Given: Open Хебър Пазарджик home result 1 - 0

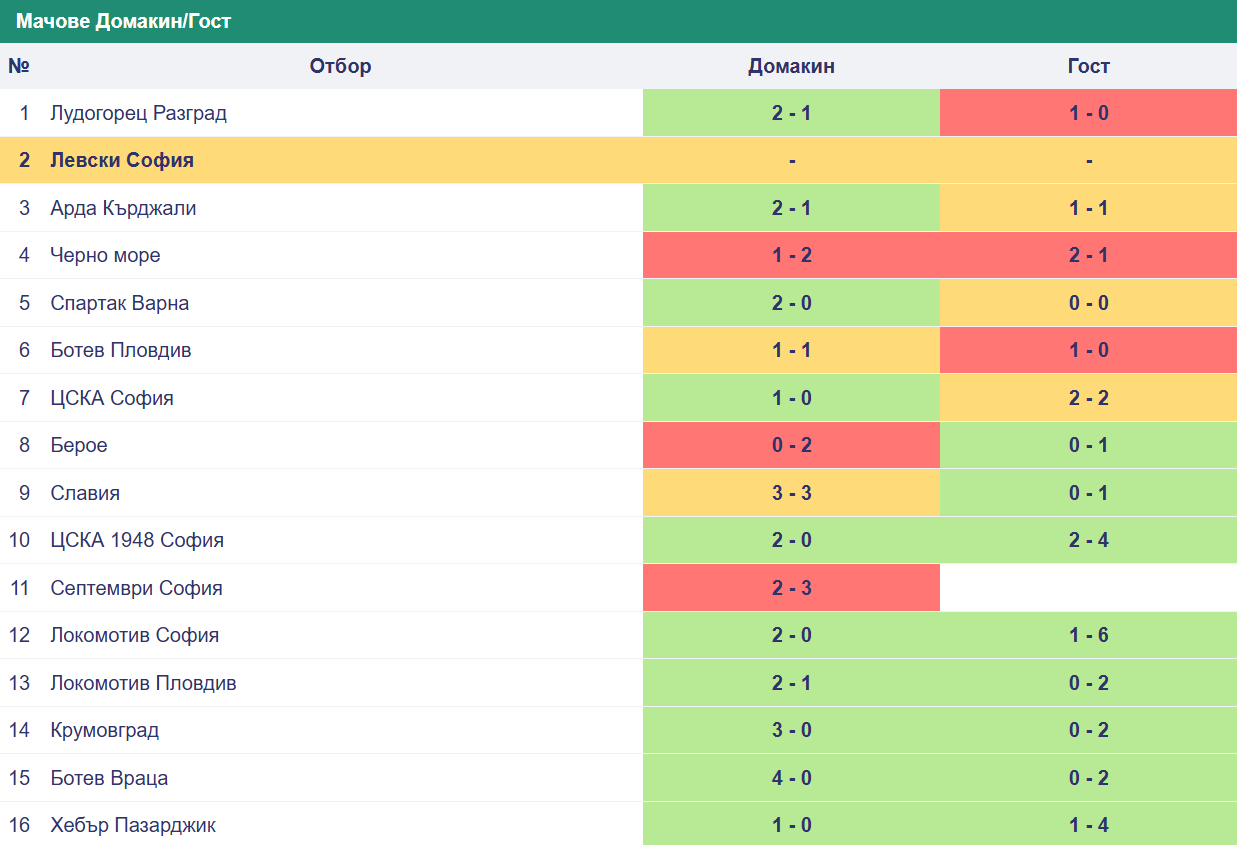Looking at the screenshot, I should coord(791,825).
